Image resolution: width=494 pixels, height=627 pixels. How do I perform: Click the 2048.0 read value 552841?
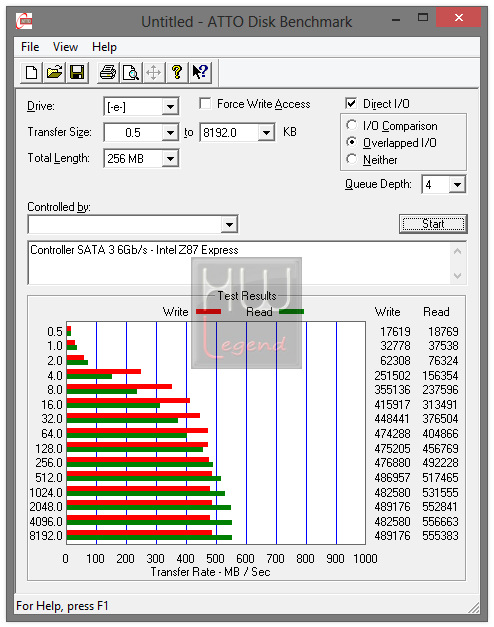click(x=440, y=507)
